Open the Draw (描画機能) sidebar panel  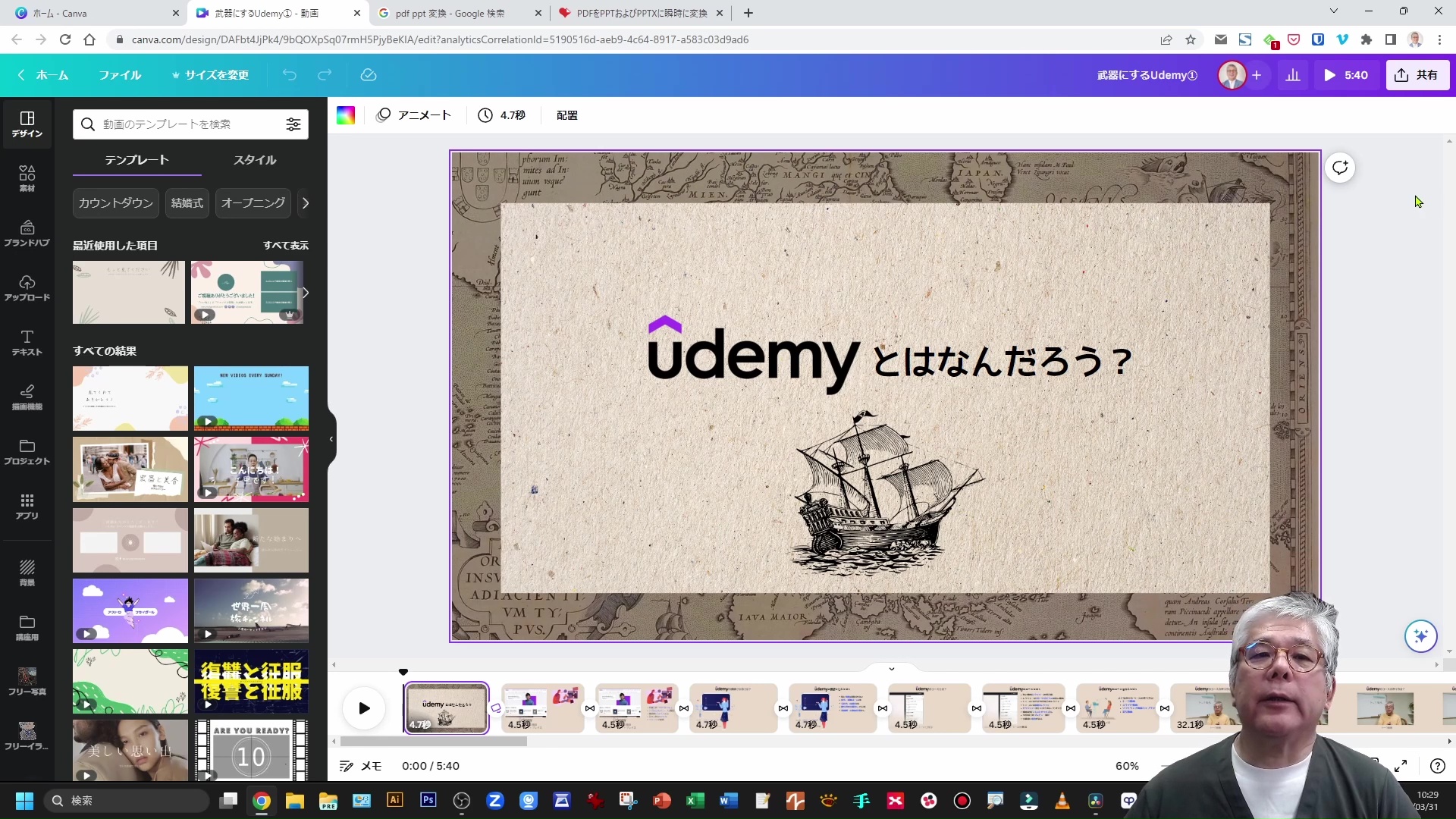(27, 397)
